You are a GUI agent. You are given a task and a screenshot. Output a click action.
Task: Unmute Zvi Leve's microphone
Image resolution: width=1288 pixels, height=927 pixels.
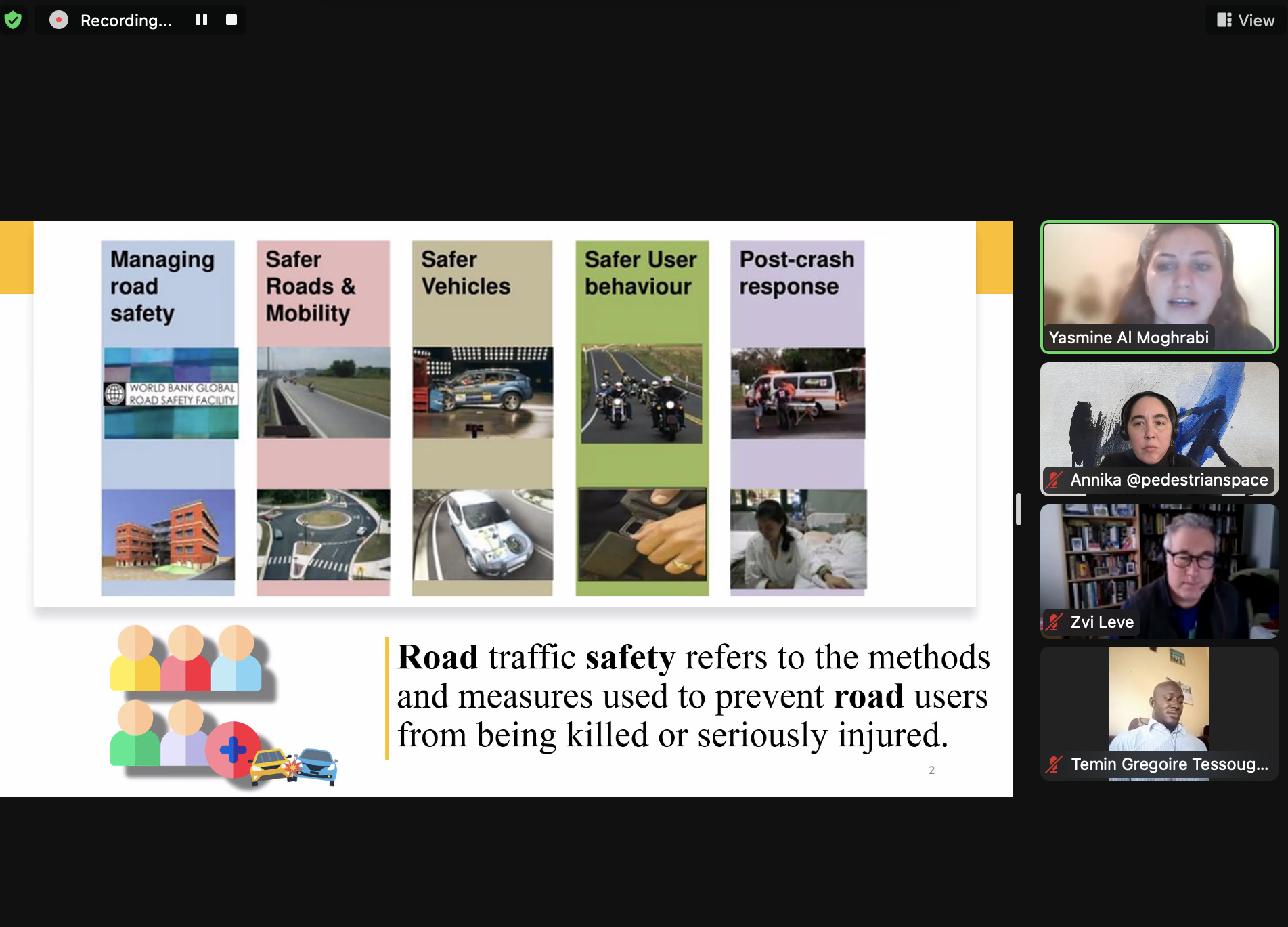[x=1053, y=623]
